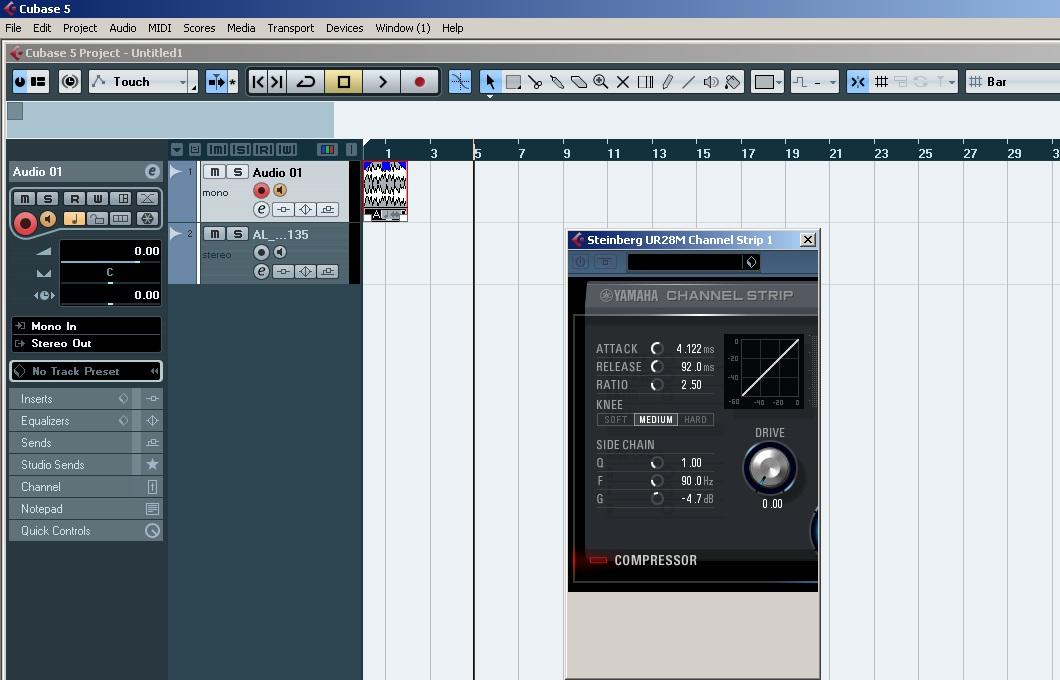Toggle Read automation in Inspector
1060x680 pixels.
tap(74, 198)
